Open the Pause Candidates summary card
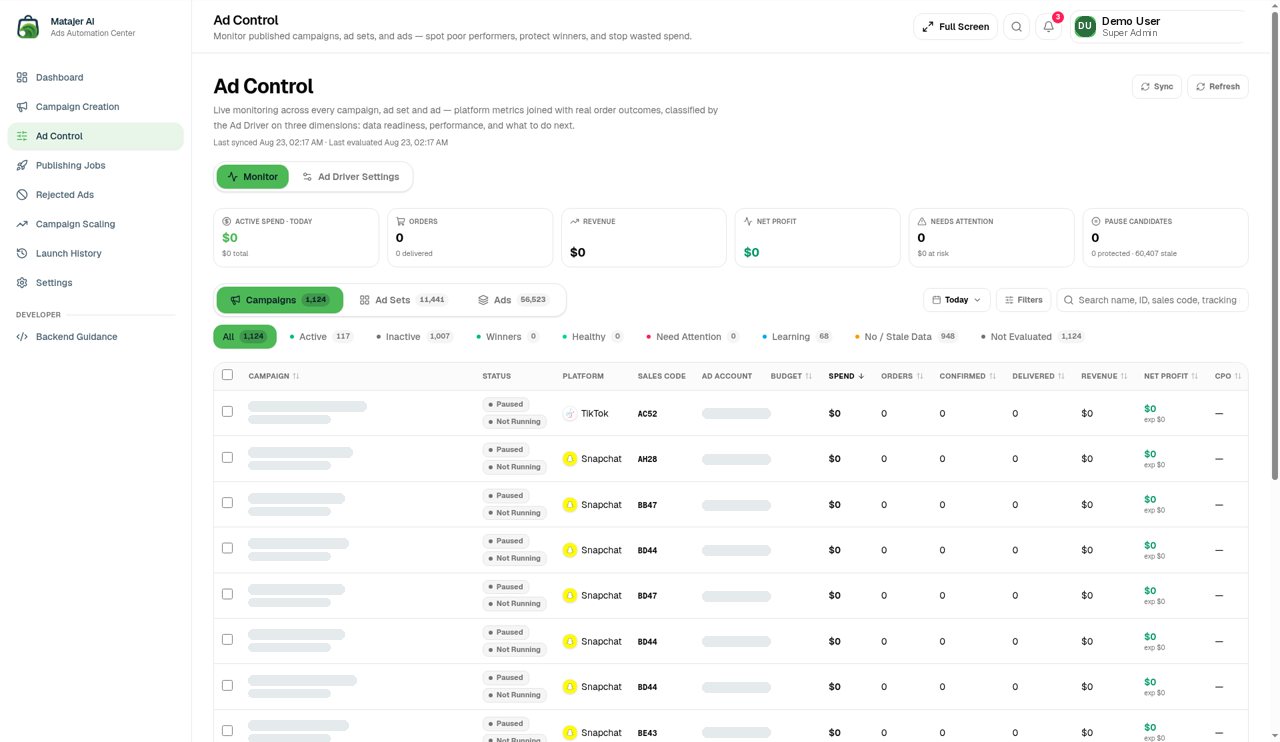 (1165, 238)
